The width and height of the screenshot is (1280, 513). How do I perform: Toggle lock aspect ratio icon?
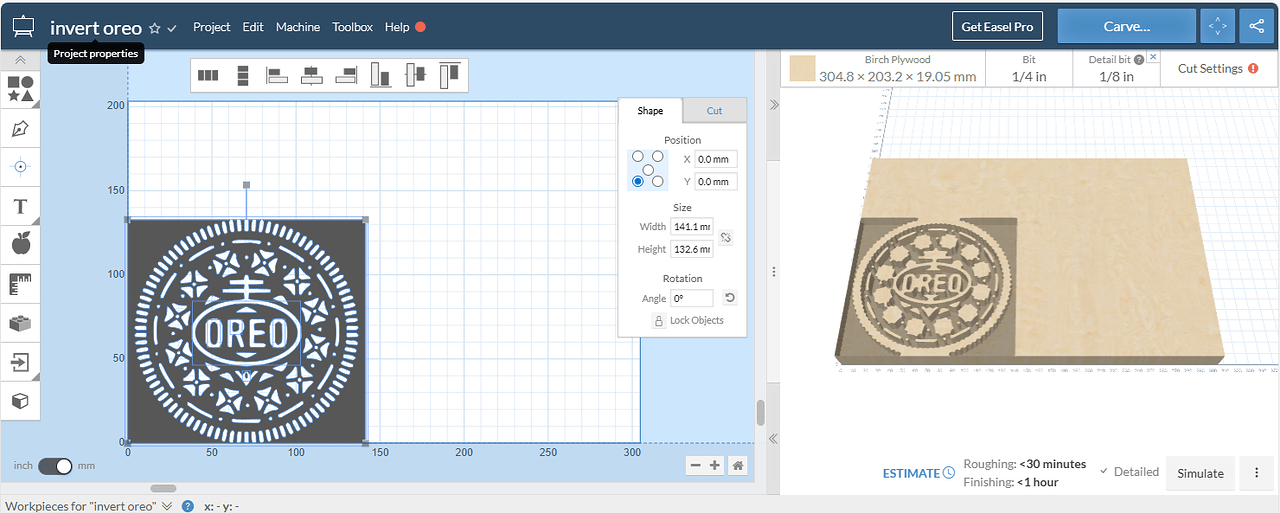(726, 237)
